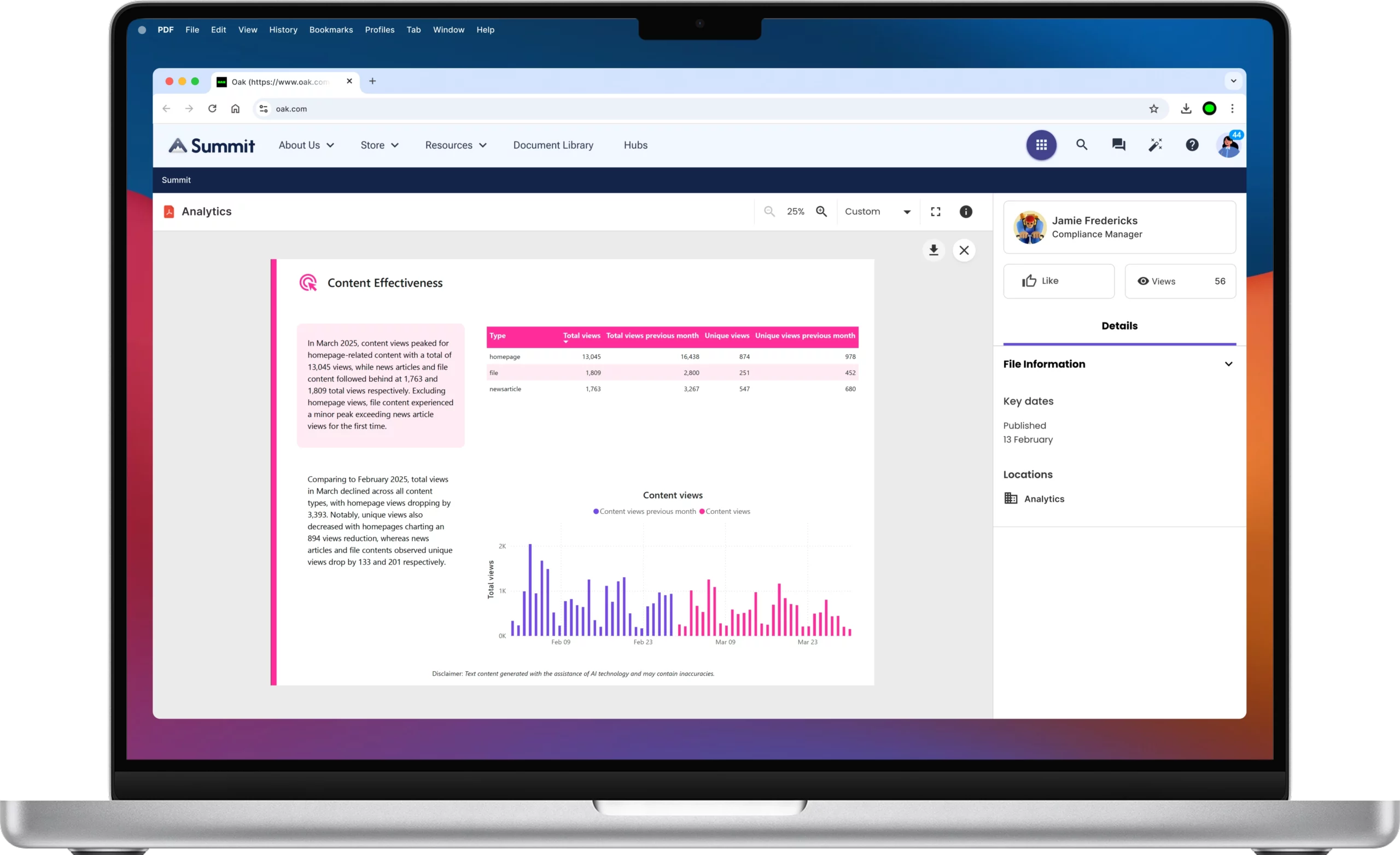
Task: Sort by Total views column header
Action: click(581, 336)
